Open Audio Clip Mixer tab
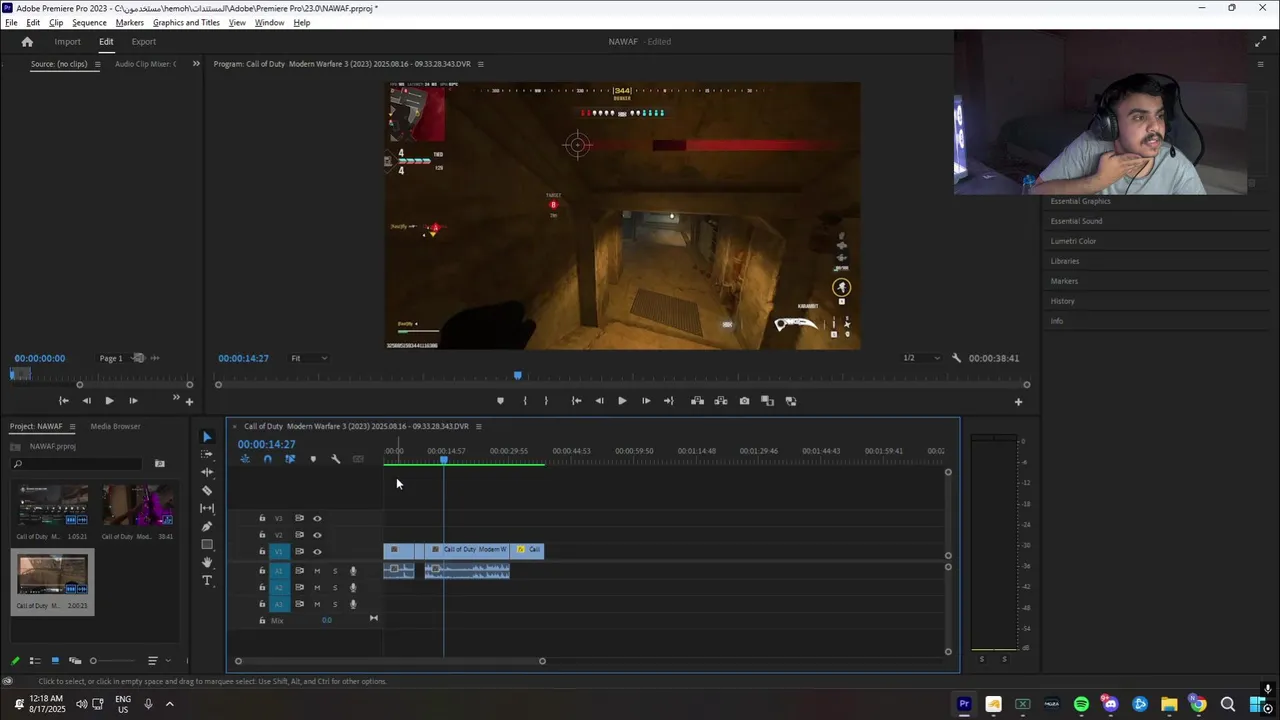 pyautogui.click(x=145, y=64)
